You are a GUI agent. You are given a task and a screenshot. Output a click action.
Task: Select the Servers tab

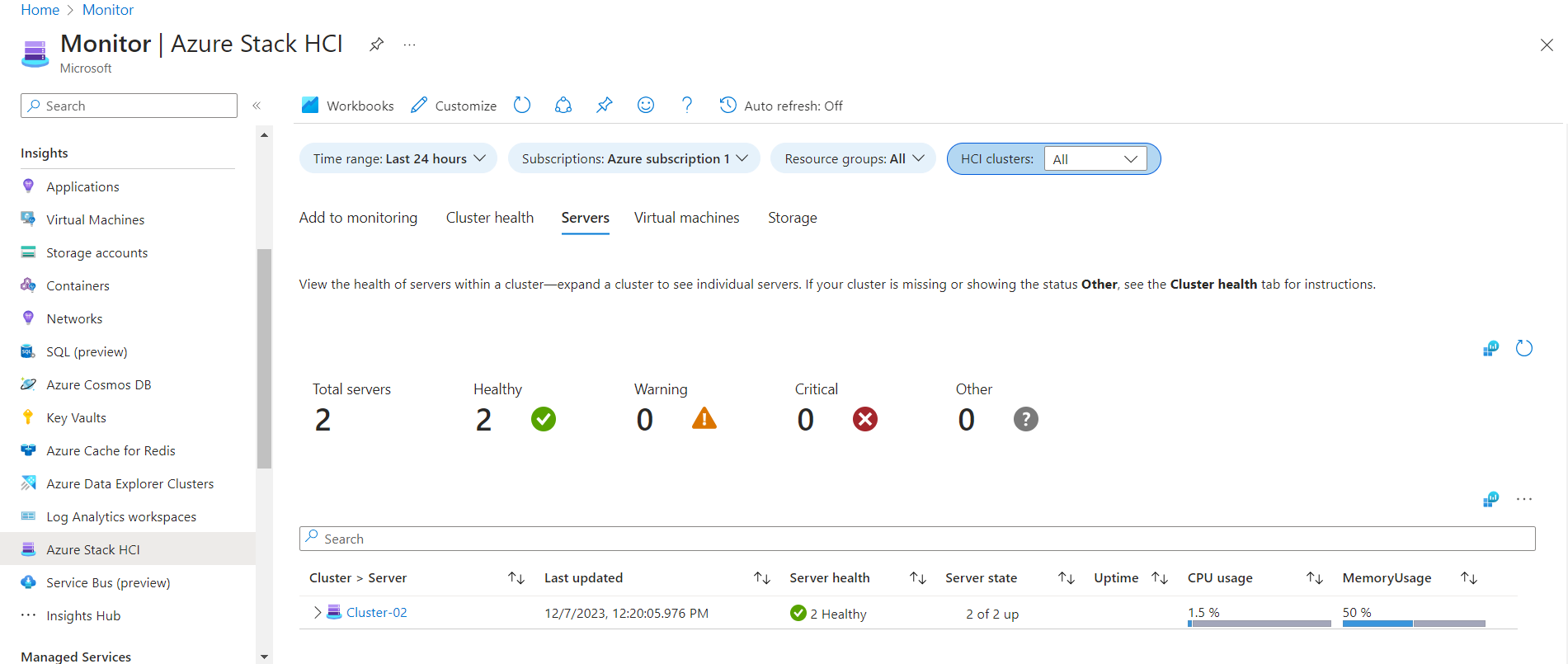[x=586, y=218]
